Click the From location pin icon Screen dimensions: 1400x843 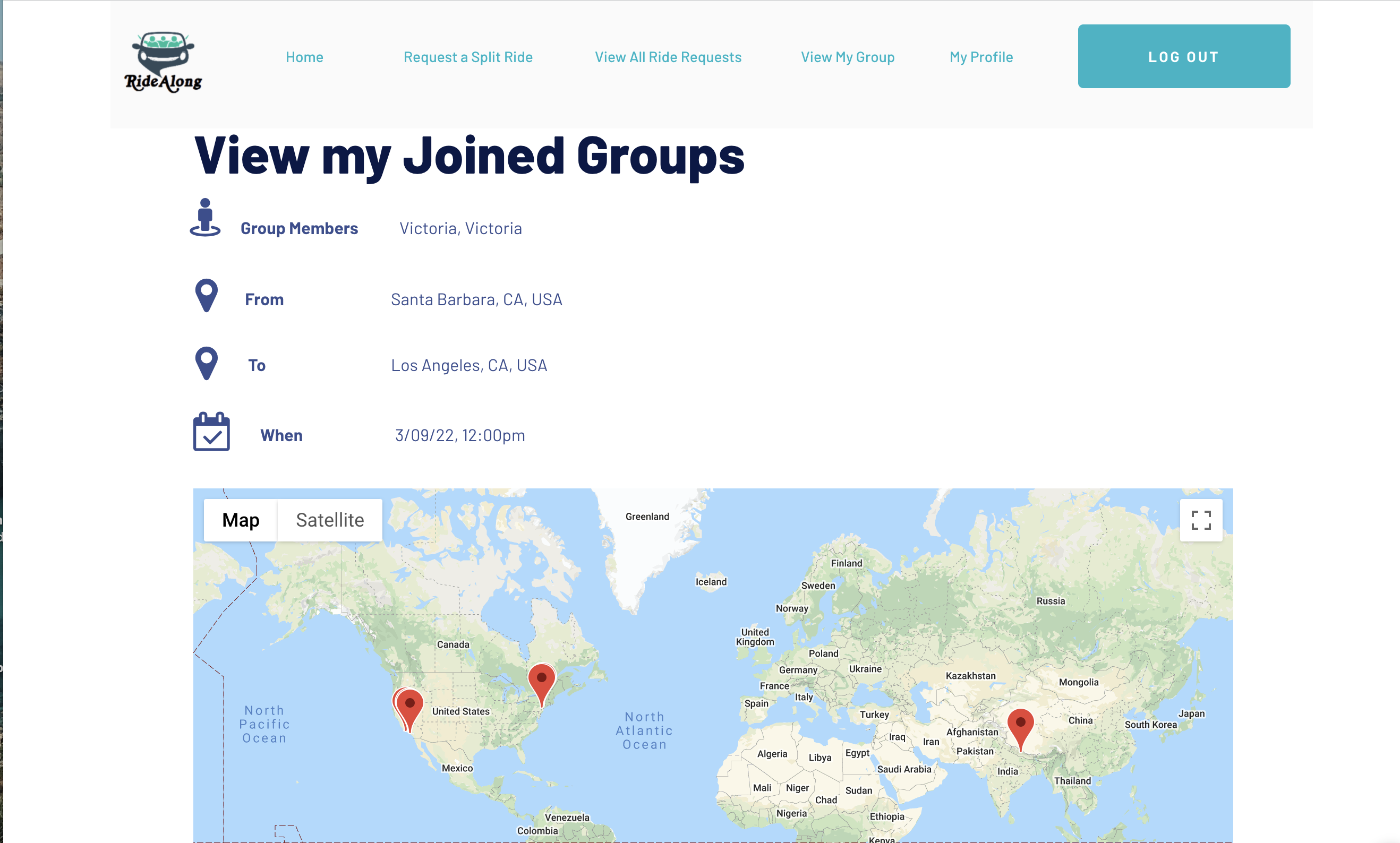[206, 295]
